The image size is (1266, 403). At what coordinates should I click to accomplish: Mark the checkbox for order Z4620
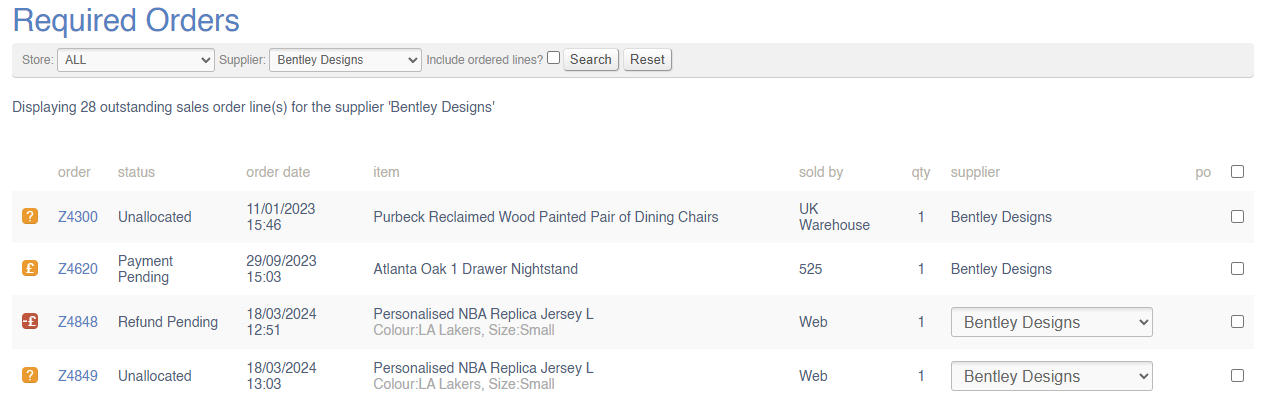pos(1237,268)
